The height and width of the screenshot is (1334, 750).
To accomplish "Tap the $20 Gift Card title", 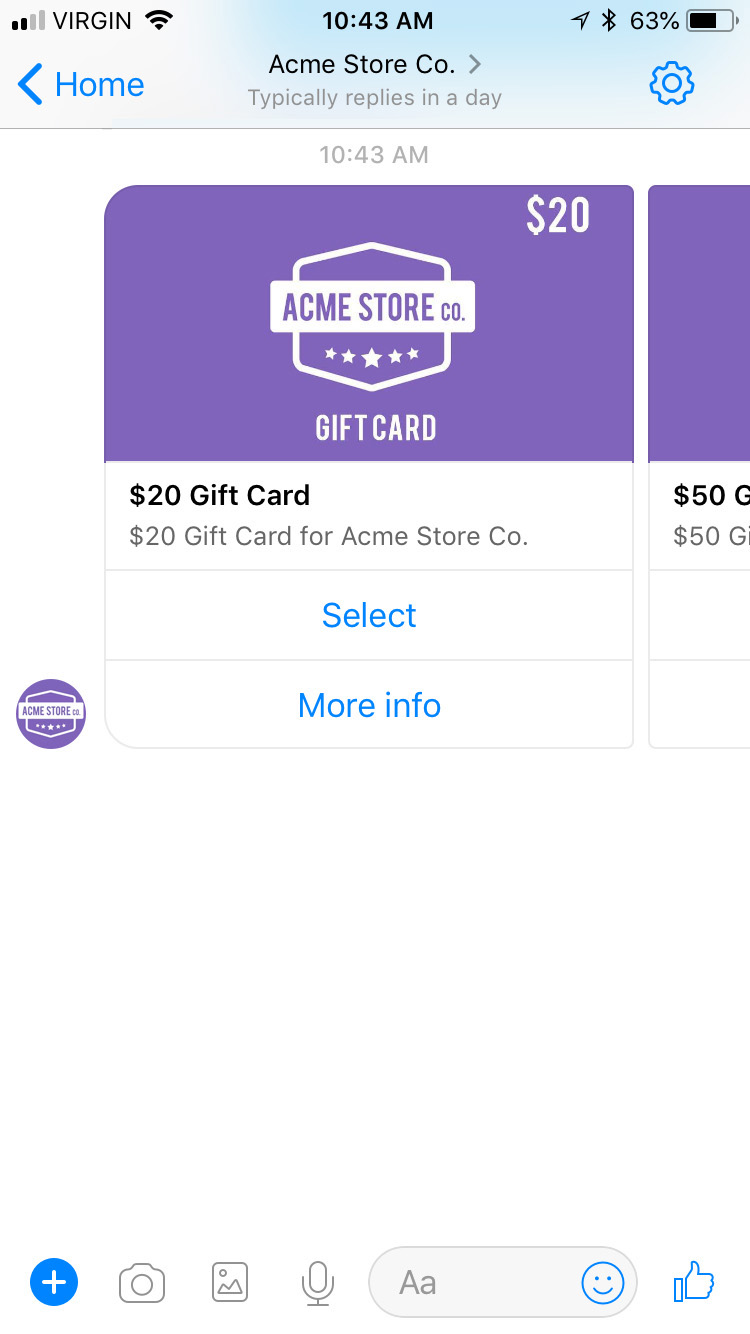I will tap(220, 495).
